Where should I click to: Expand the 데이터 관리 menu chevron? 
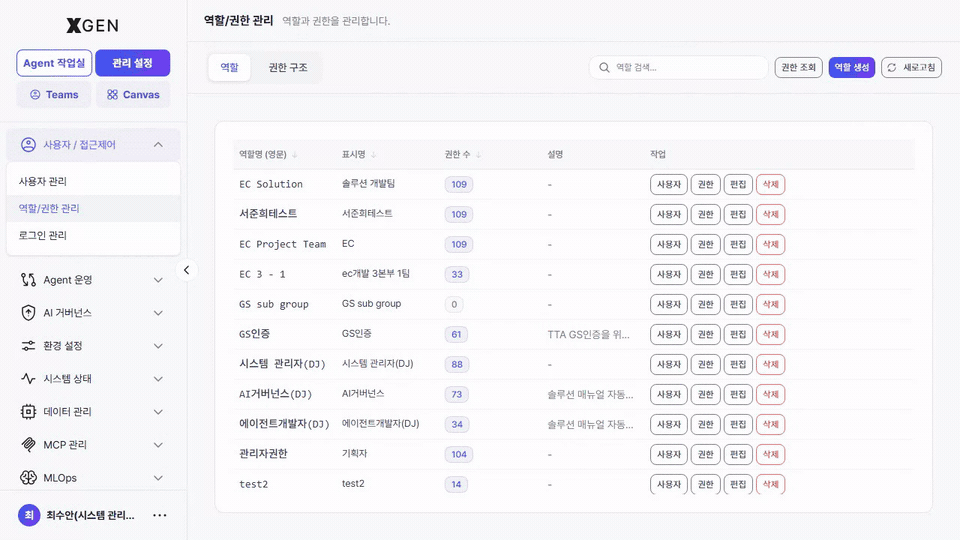click(x=158, y=411)
